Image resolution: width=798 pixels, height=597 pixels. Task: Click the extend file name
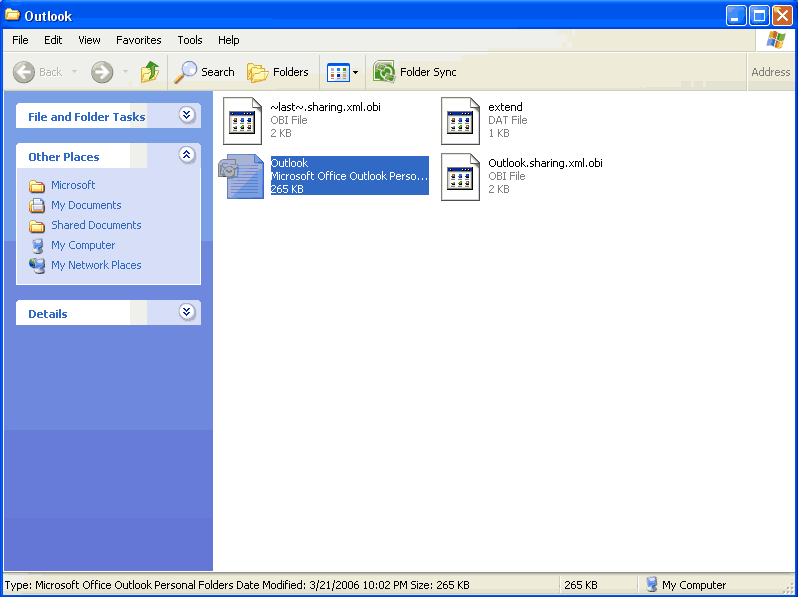coord(505,107)
